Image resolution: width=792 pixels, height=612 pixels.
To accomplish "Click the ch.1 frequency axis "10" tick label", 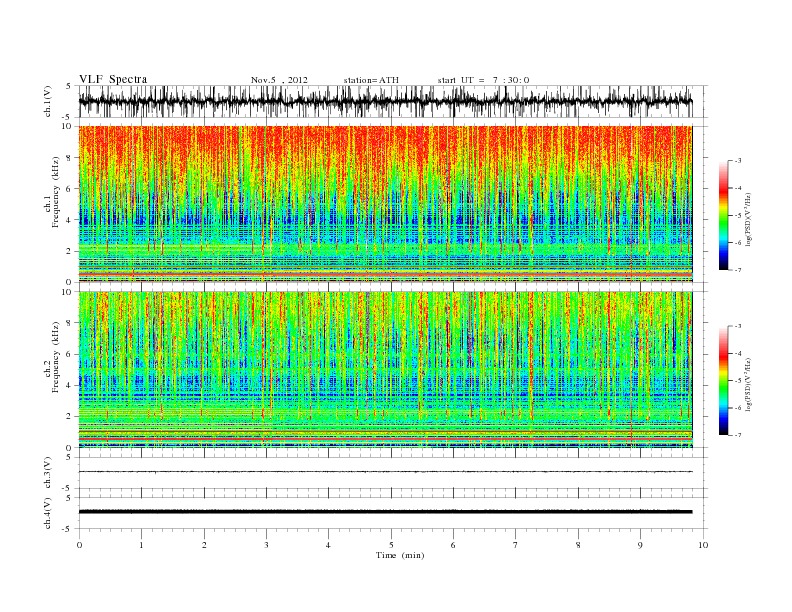I will point(69,126).
